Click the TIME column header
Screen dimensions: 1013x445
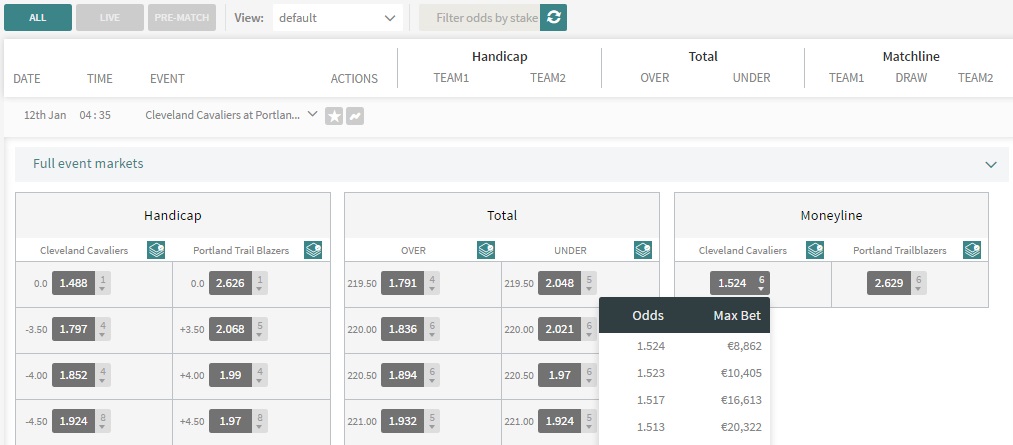pyautogui.click(x=99, y=79)
